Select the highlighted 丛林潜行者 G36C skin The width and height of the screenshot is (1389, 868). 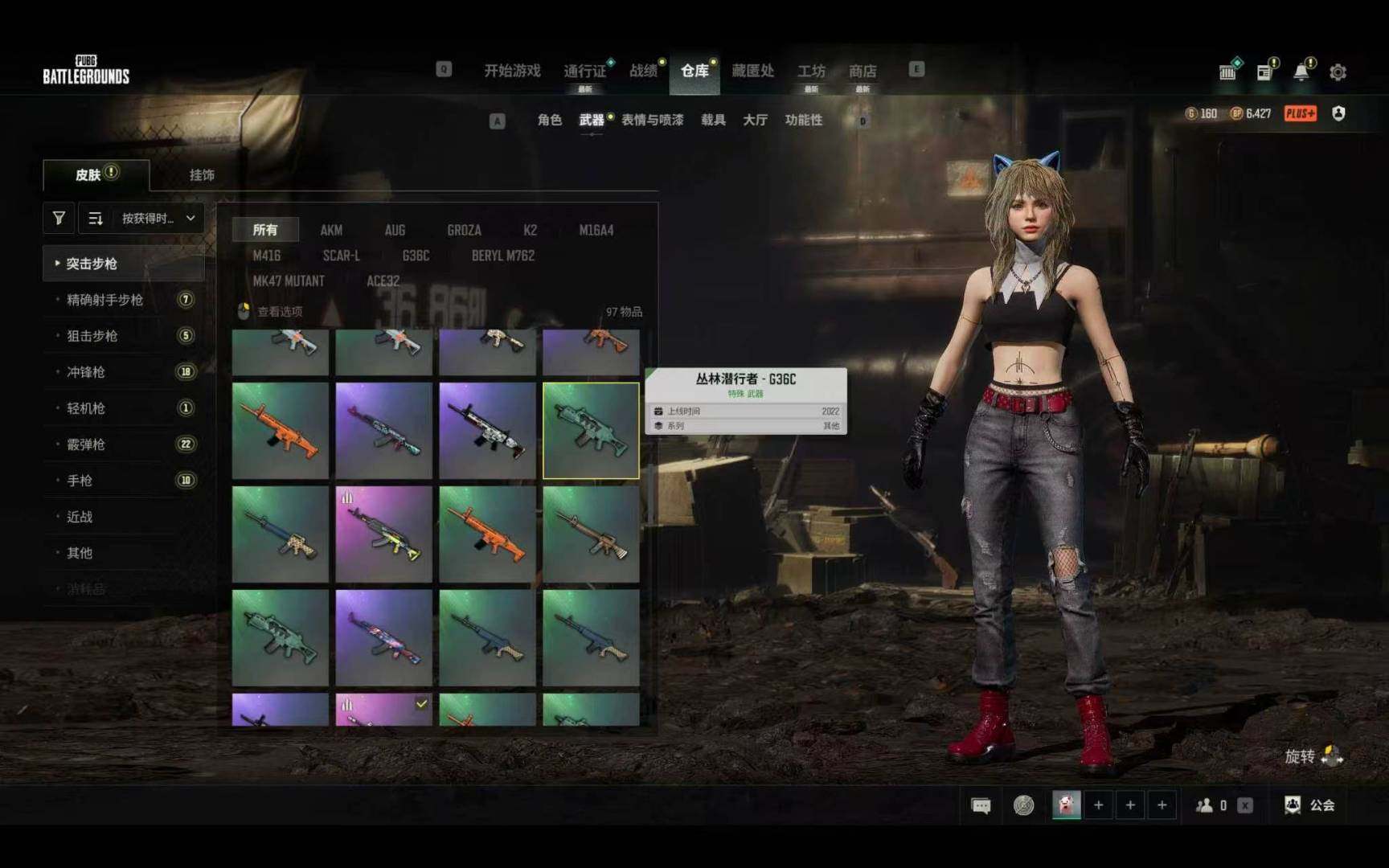point(591,431)
